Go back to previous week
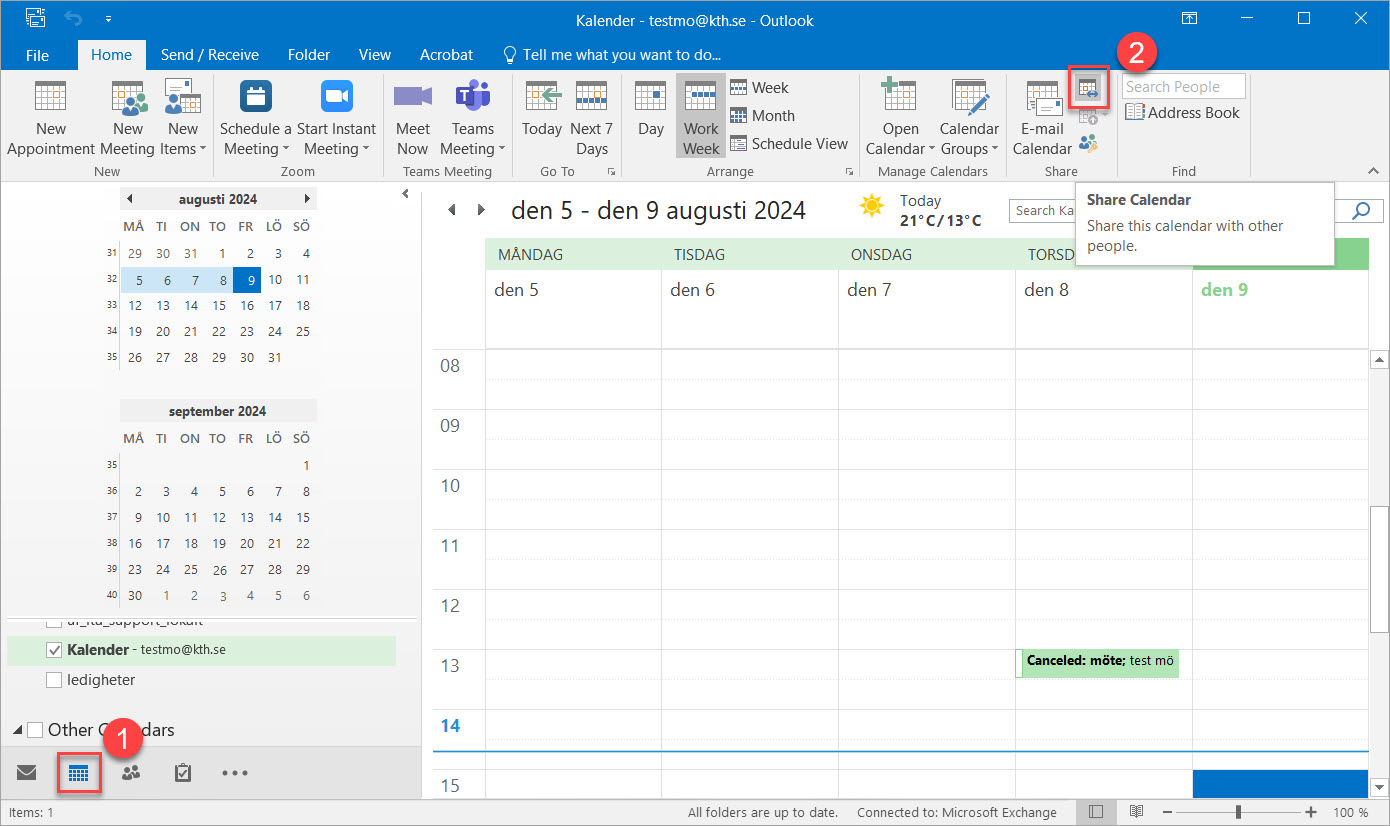 451,210
